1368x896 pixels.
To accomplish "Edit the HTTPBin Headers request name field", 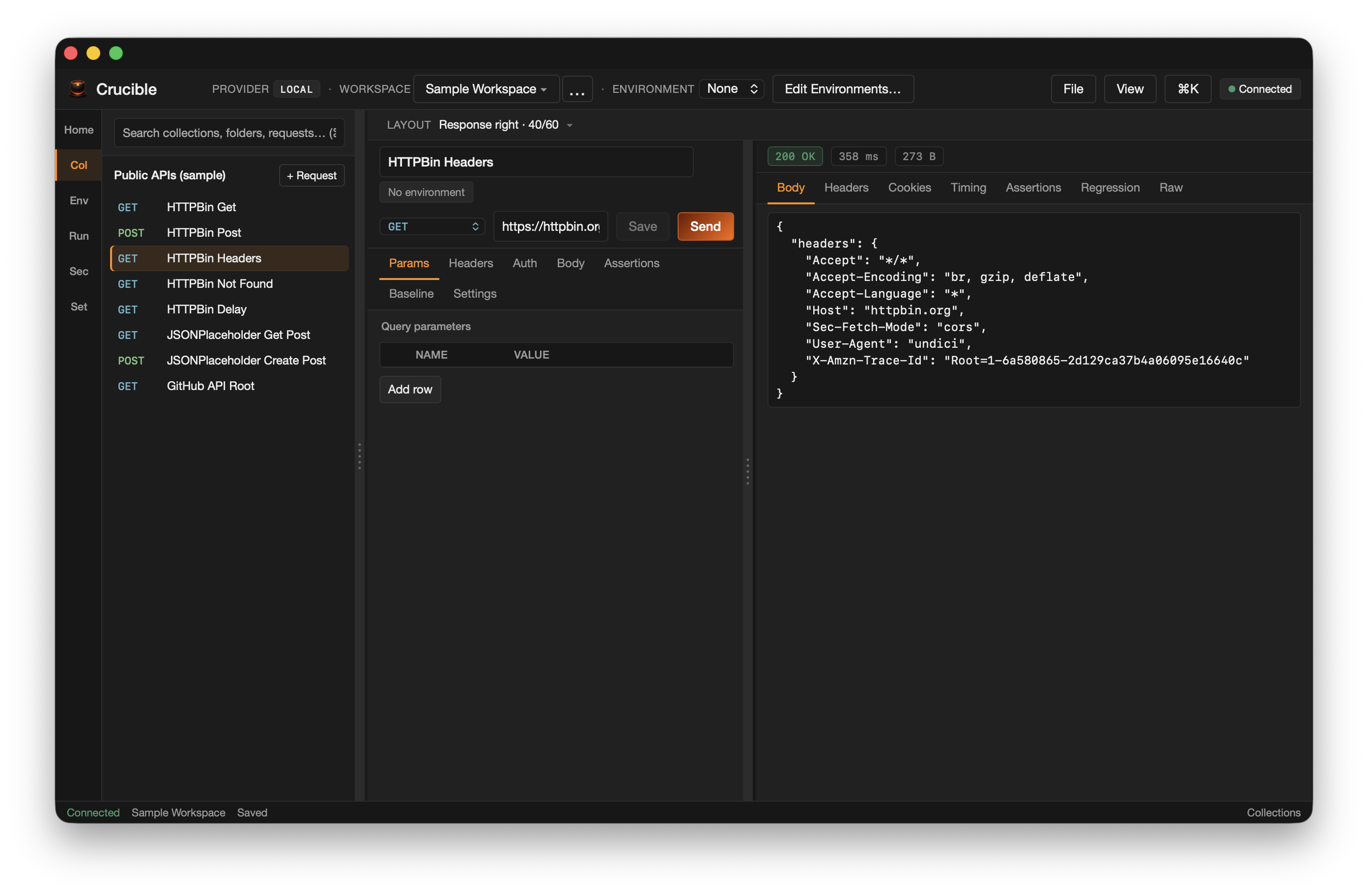I will (x=536, y=162).
